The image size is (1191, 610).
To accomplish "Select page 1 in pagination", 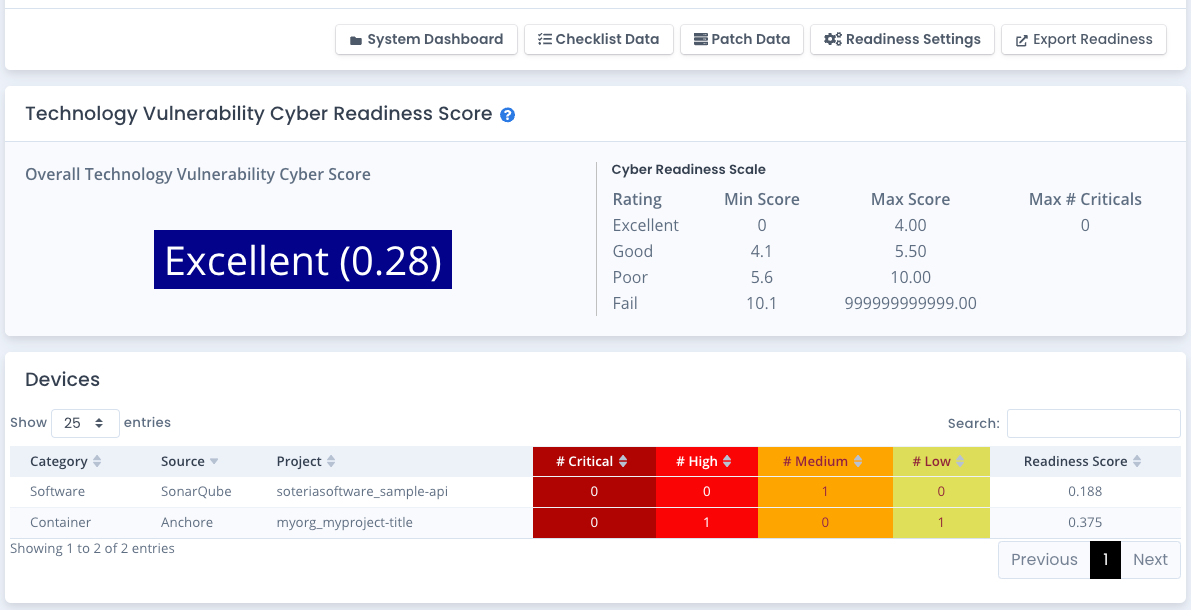I will pyautogui.click(x=1105, y=560).
